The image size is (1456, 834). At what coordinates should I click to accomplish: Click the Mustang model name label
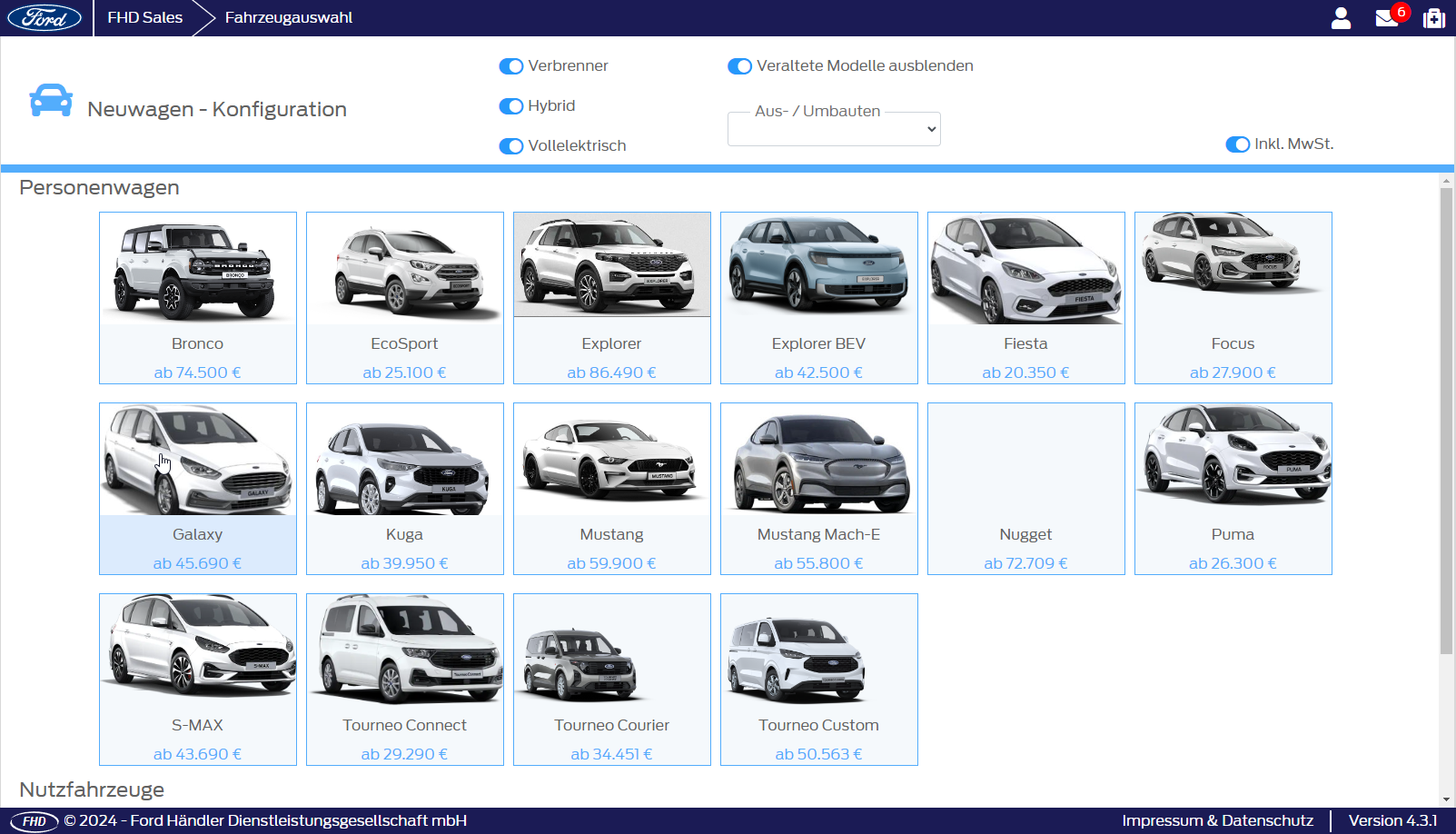point(611,535)
